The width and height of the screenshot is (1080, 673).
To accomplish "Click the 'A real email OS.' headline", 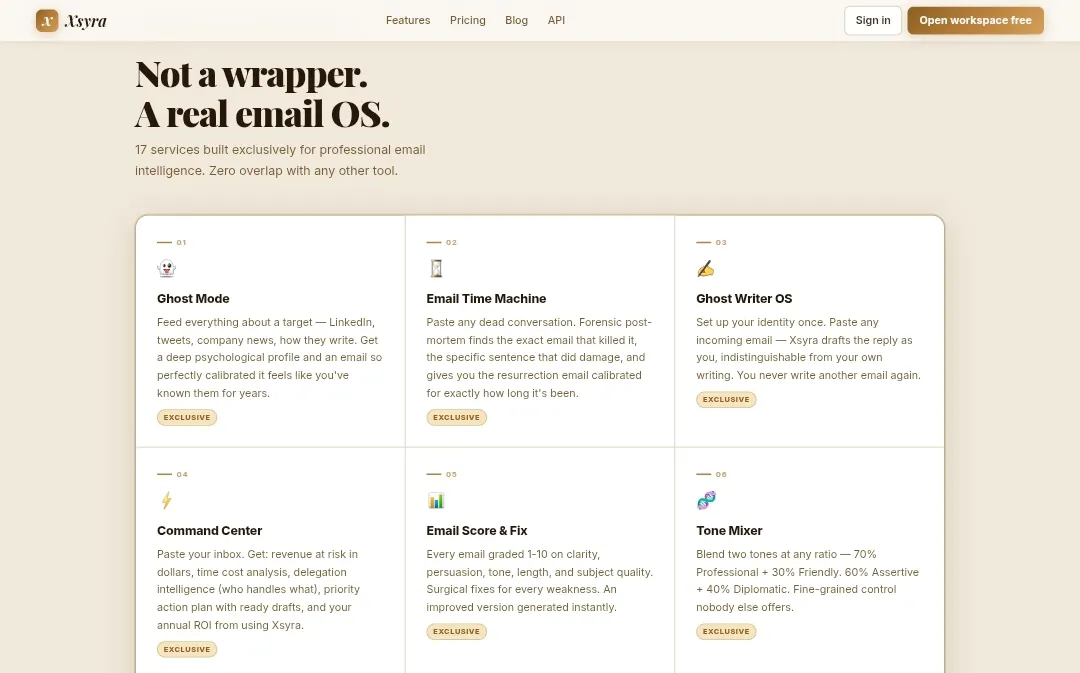I will [x=262, y=114].
